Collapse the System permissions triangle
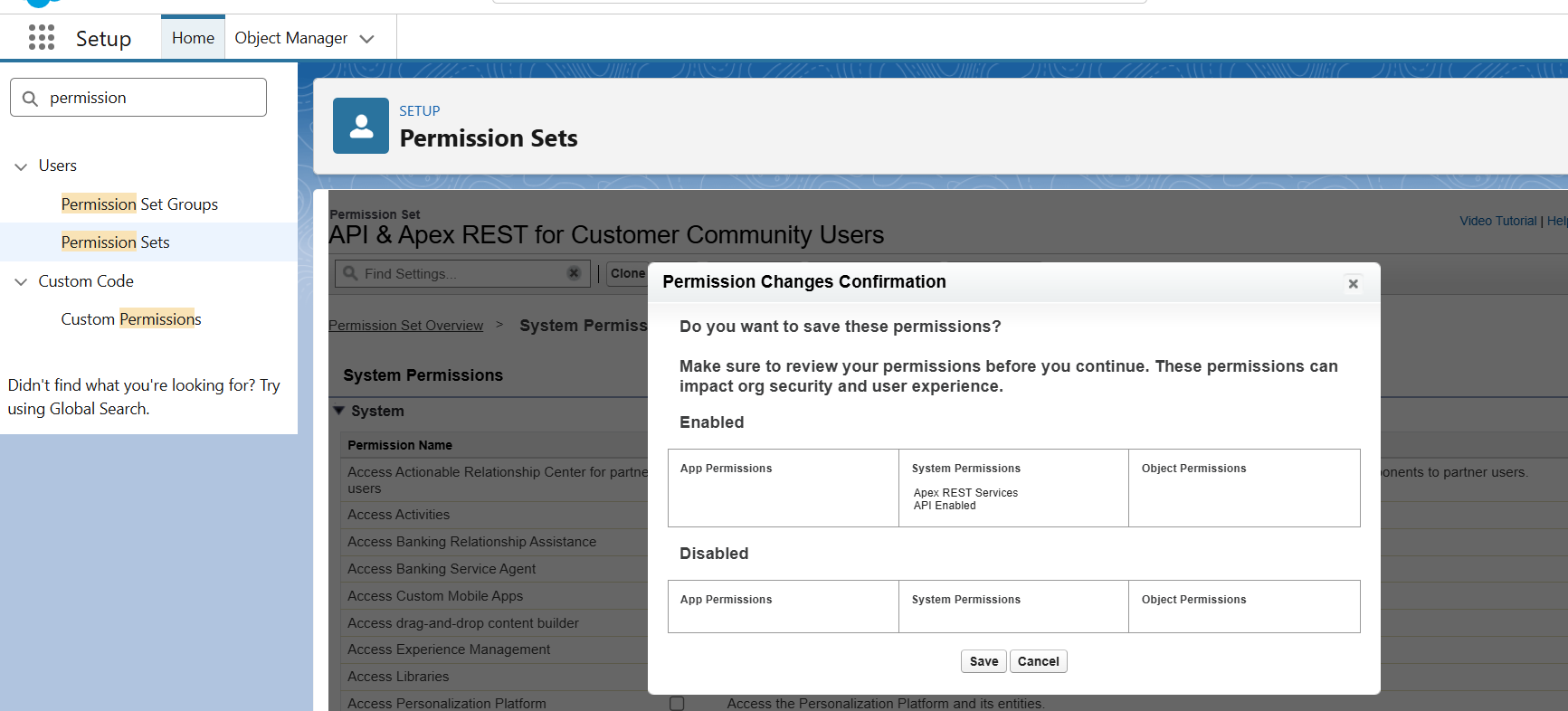1568x711 pixels. [339, 411]
